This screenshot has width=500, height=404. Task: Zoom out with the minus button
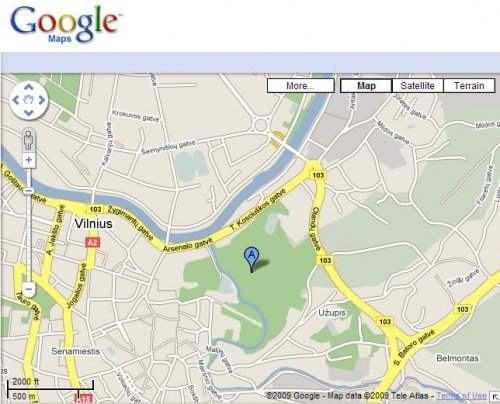(x=29, y=289)
